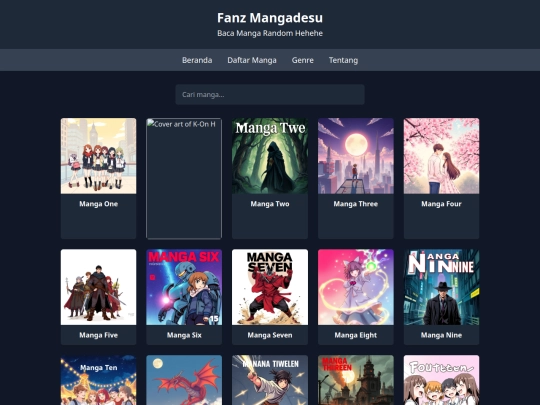This screenshot has height=405, width=540.
Task: Click the Manga Three title text
Action: pyautogui.click(x=356, y=204)
